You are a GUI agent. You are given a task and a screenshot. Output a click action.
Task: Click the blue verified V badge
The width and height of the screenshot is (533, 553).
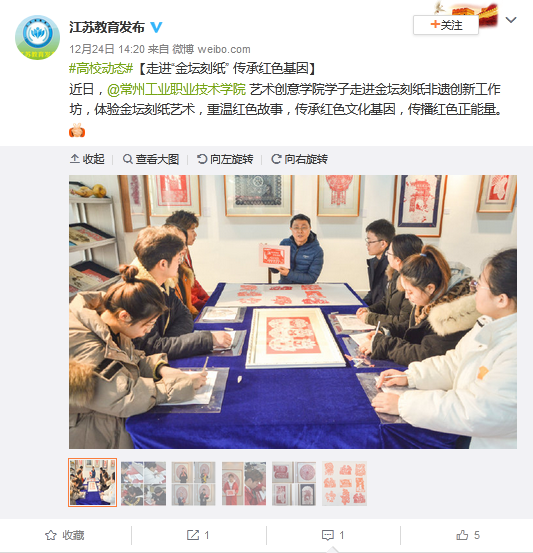pos(156,27)
